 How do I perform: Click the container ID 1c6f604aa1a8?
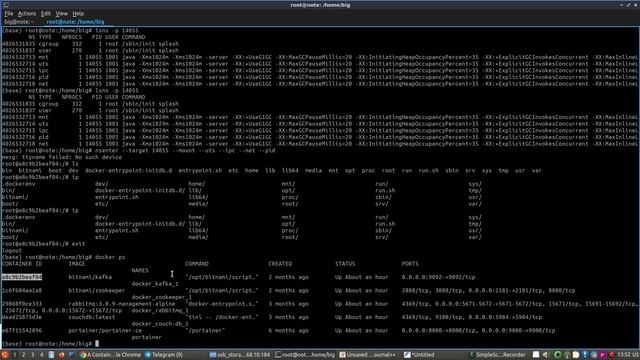point(22,291)
